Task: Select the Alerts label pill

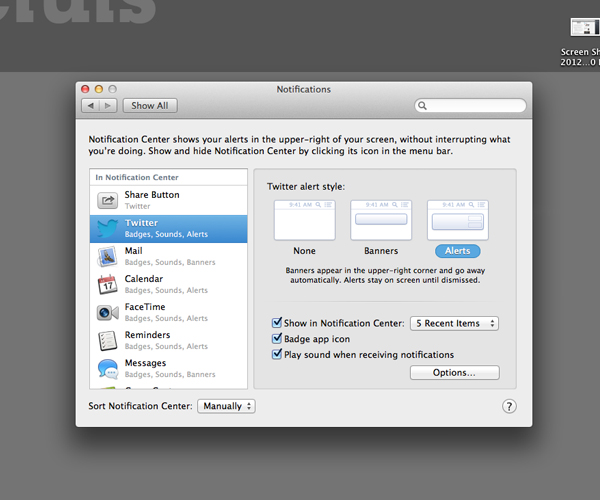Action: coord(458,251)
